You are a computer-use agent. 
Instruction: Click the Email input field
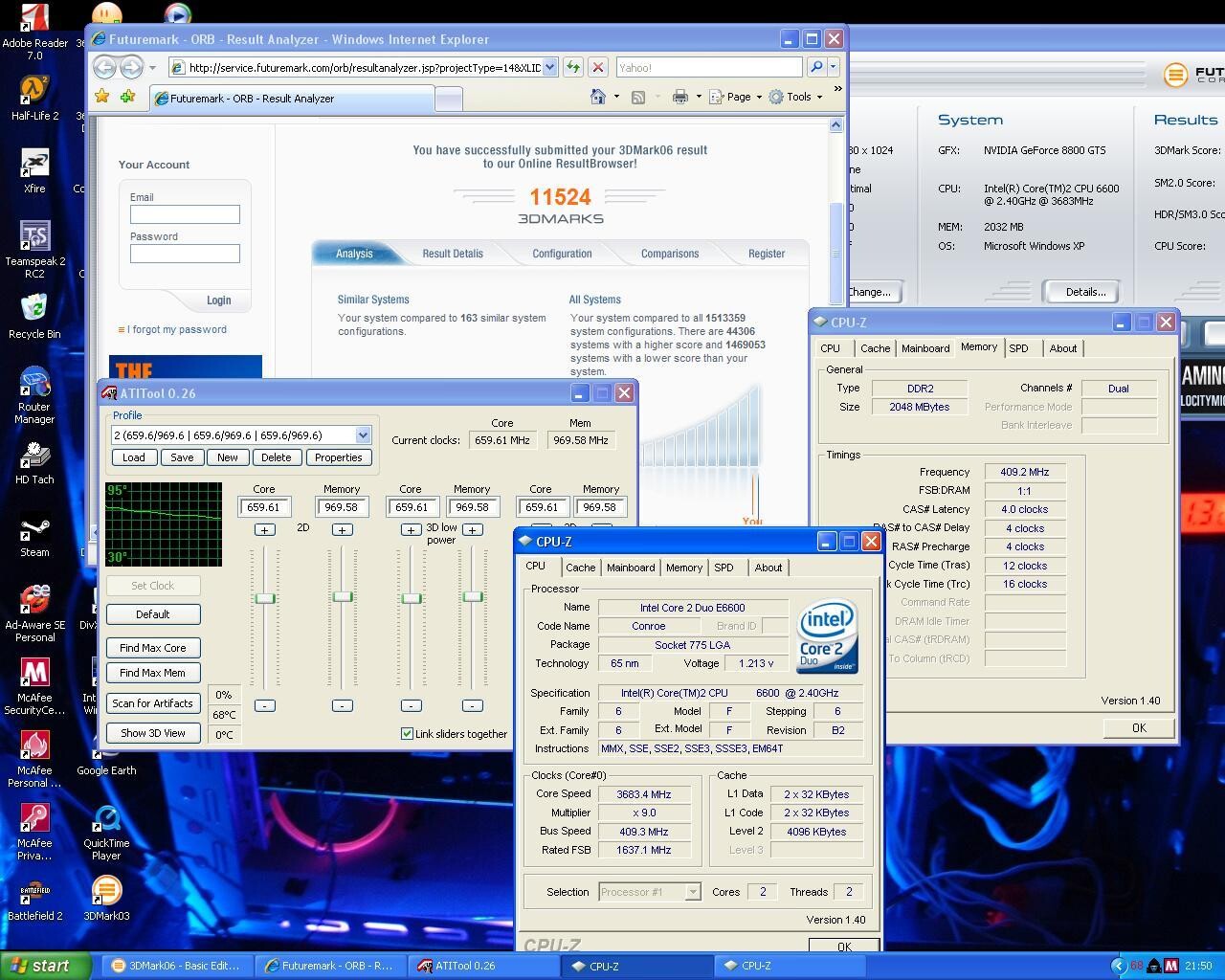185,214
